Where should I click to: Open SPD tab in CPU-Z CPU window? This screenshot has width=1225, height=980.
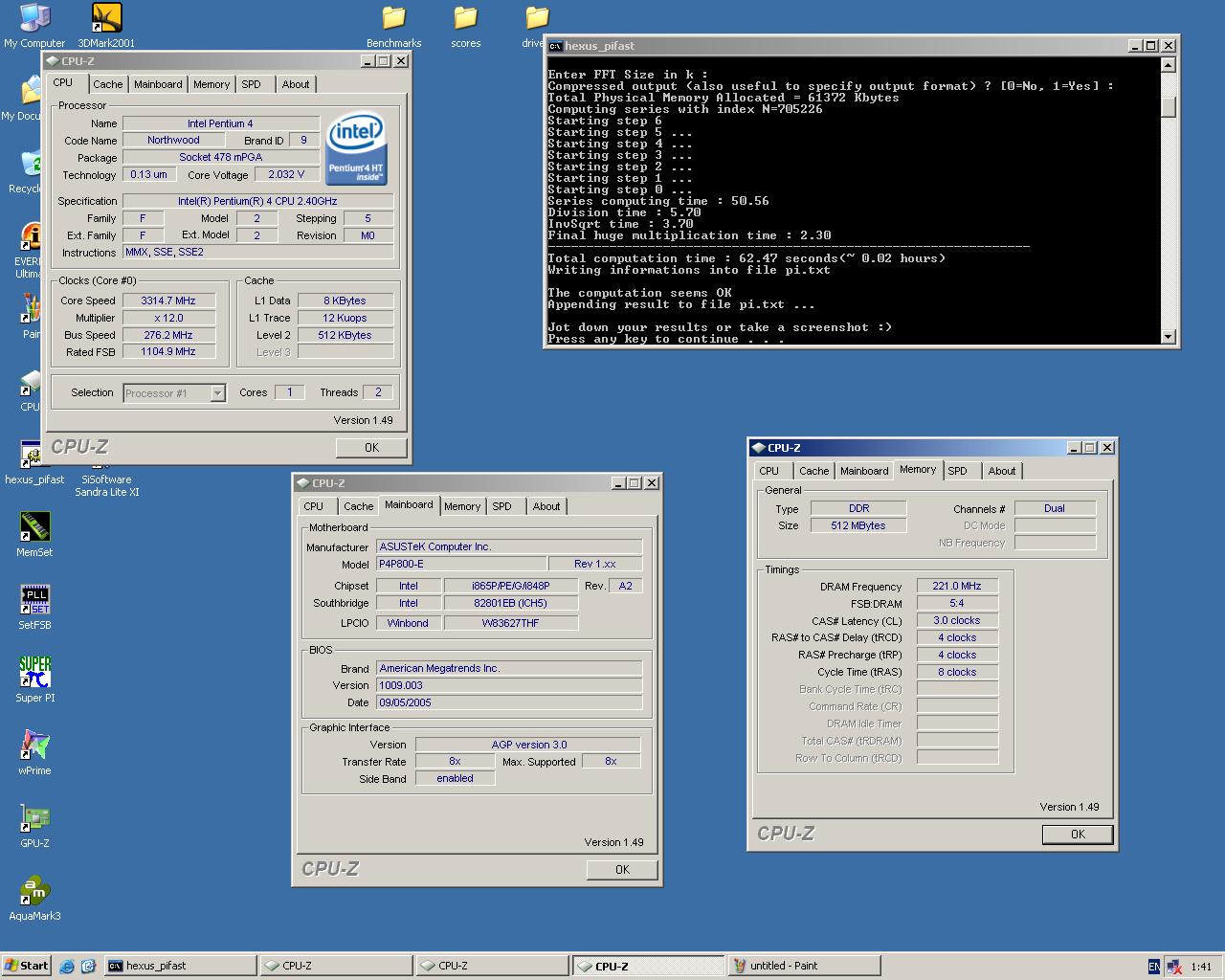[252, 84]
